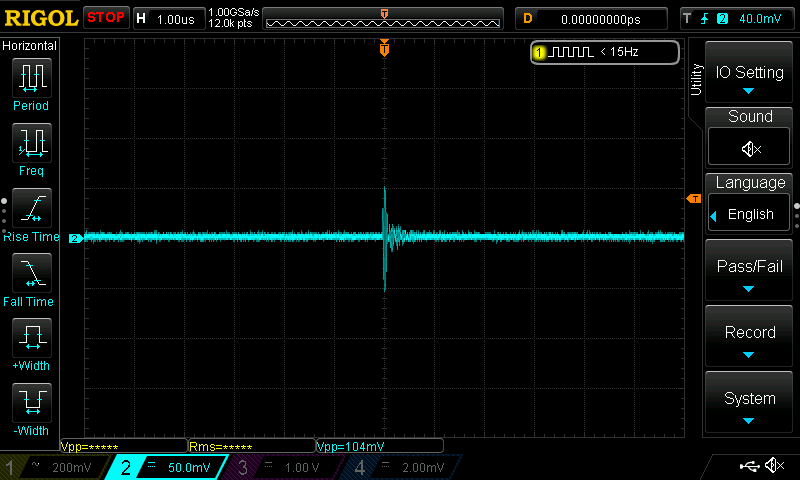
Task: Open the Sound menu label
Action: point(750,117)
